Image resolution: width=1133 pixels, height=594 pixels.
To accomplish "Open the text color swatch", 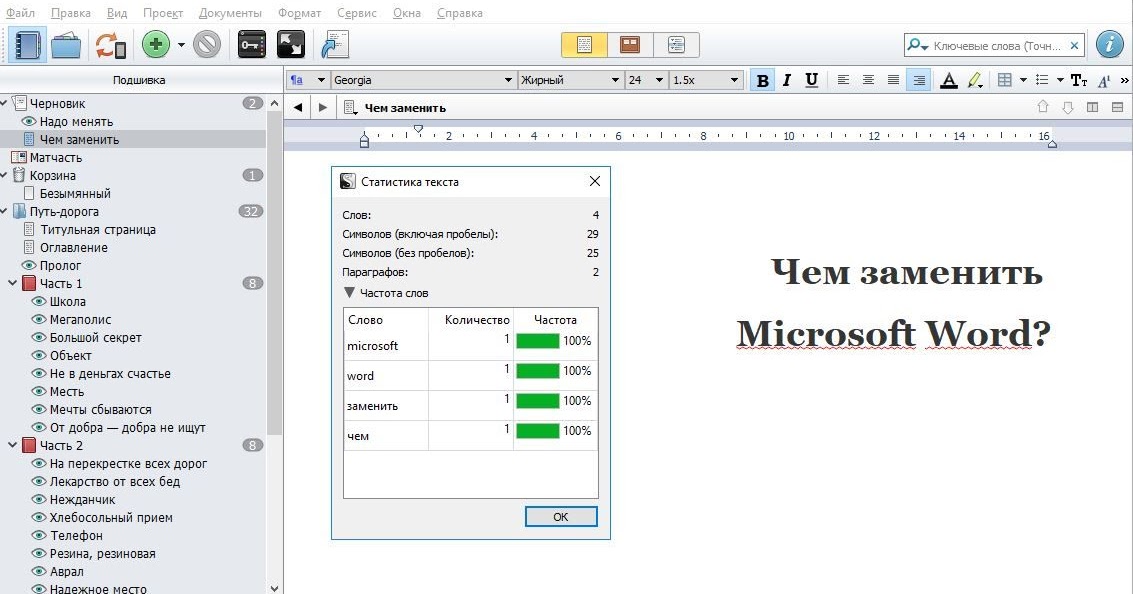I will click(x=949, y=80).
